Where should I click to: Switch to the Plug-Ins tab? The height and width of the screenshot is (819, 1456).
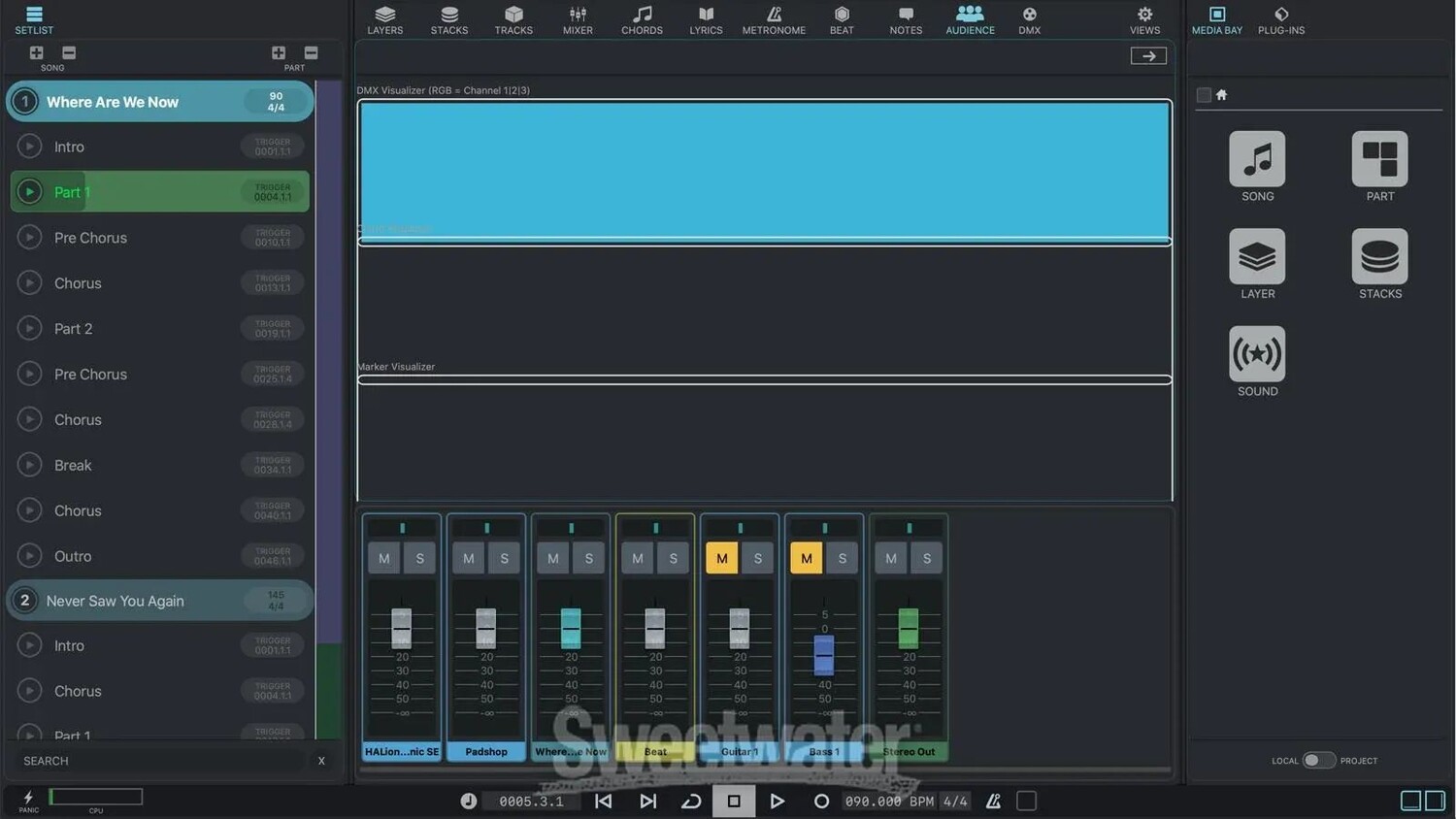point(1280,19)
